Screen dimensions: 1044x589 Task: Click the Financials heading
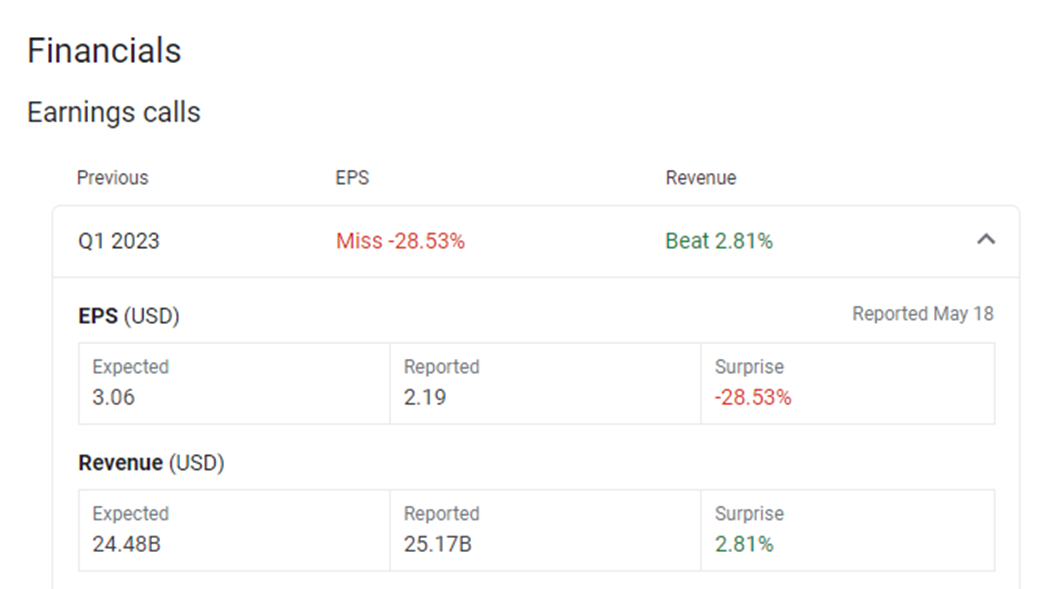(104, 51)
